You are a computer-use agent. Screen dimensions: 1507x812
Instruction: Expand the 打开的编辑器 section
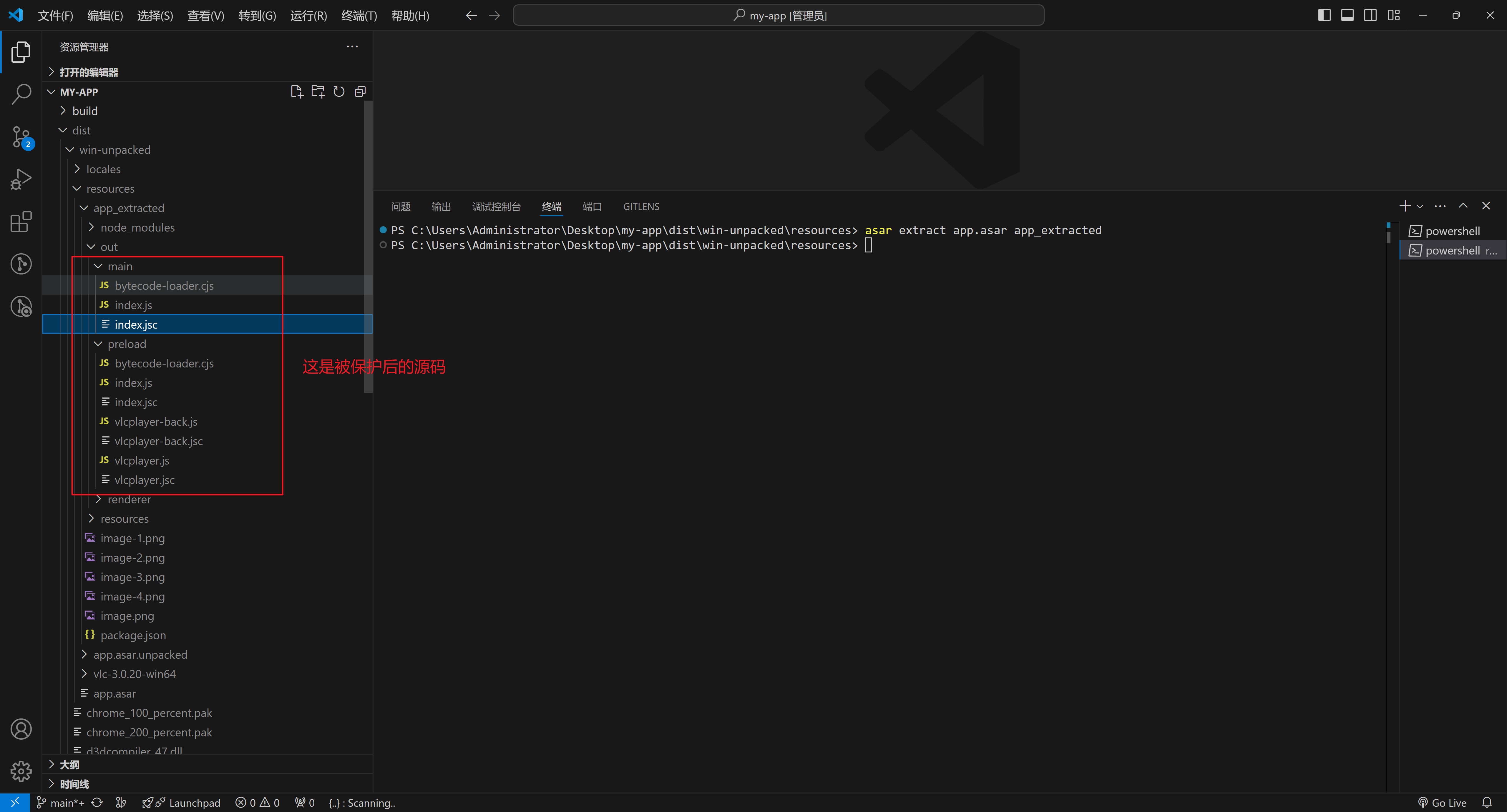click(207, 72)
